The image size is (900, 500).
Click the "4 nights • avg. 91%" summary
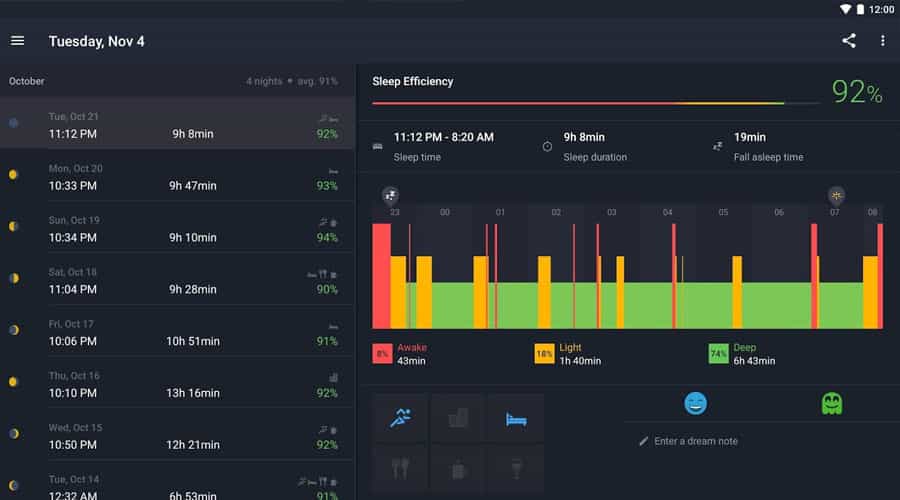tap(292, 81)
